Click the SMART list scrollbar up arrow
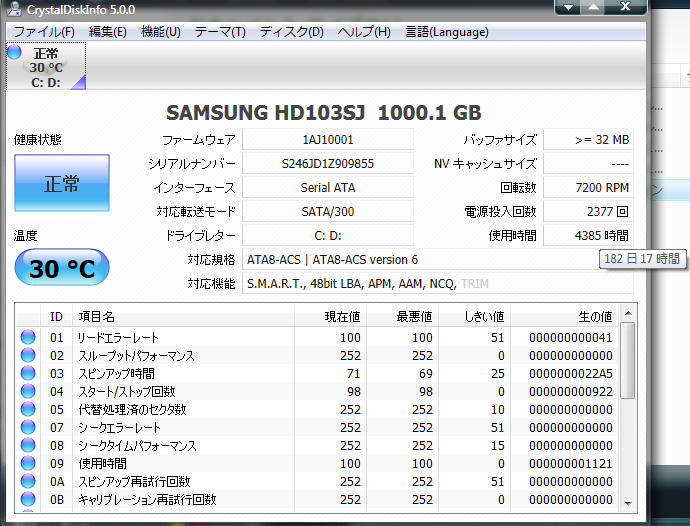 point(628,313)
